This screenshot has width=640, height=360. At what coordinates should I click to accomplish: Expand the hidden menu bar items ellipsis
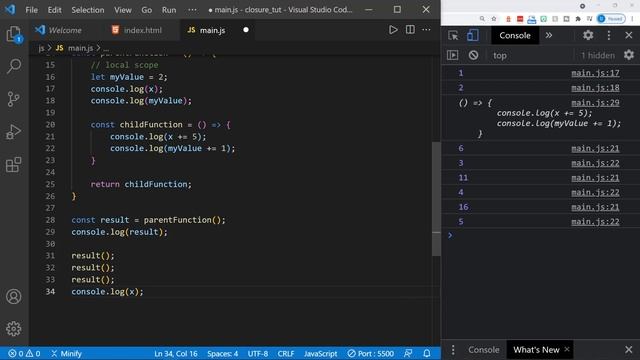[192, 10]
